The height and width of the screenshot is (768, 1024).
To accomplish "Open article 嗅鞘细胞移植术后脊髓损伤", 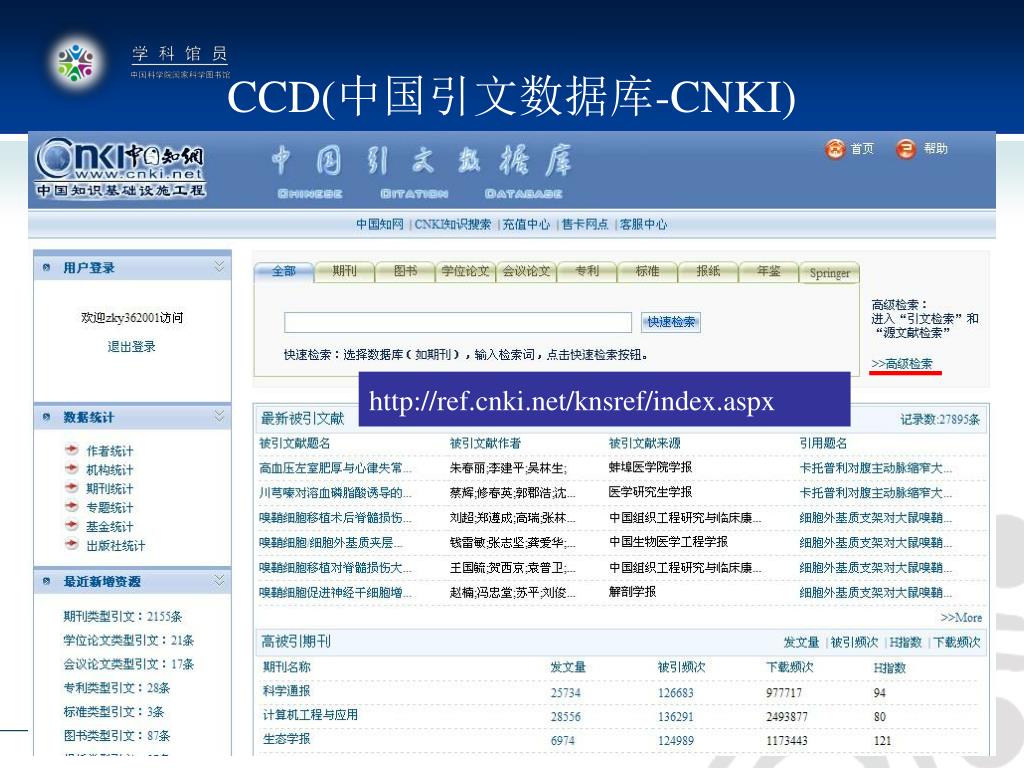I will (x=335, y=517).
